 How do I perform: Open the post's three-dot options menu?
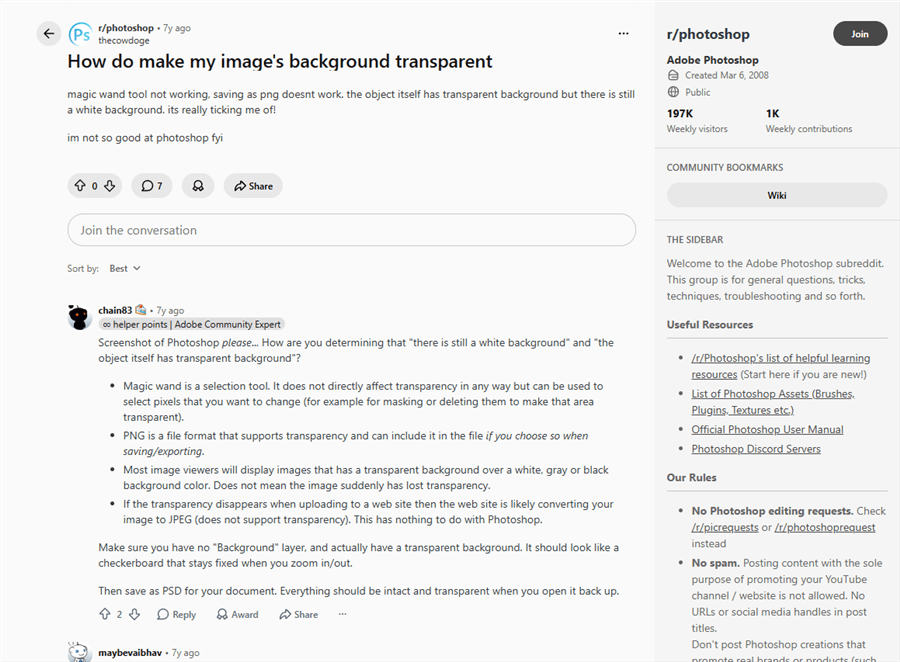[623, 33]
